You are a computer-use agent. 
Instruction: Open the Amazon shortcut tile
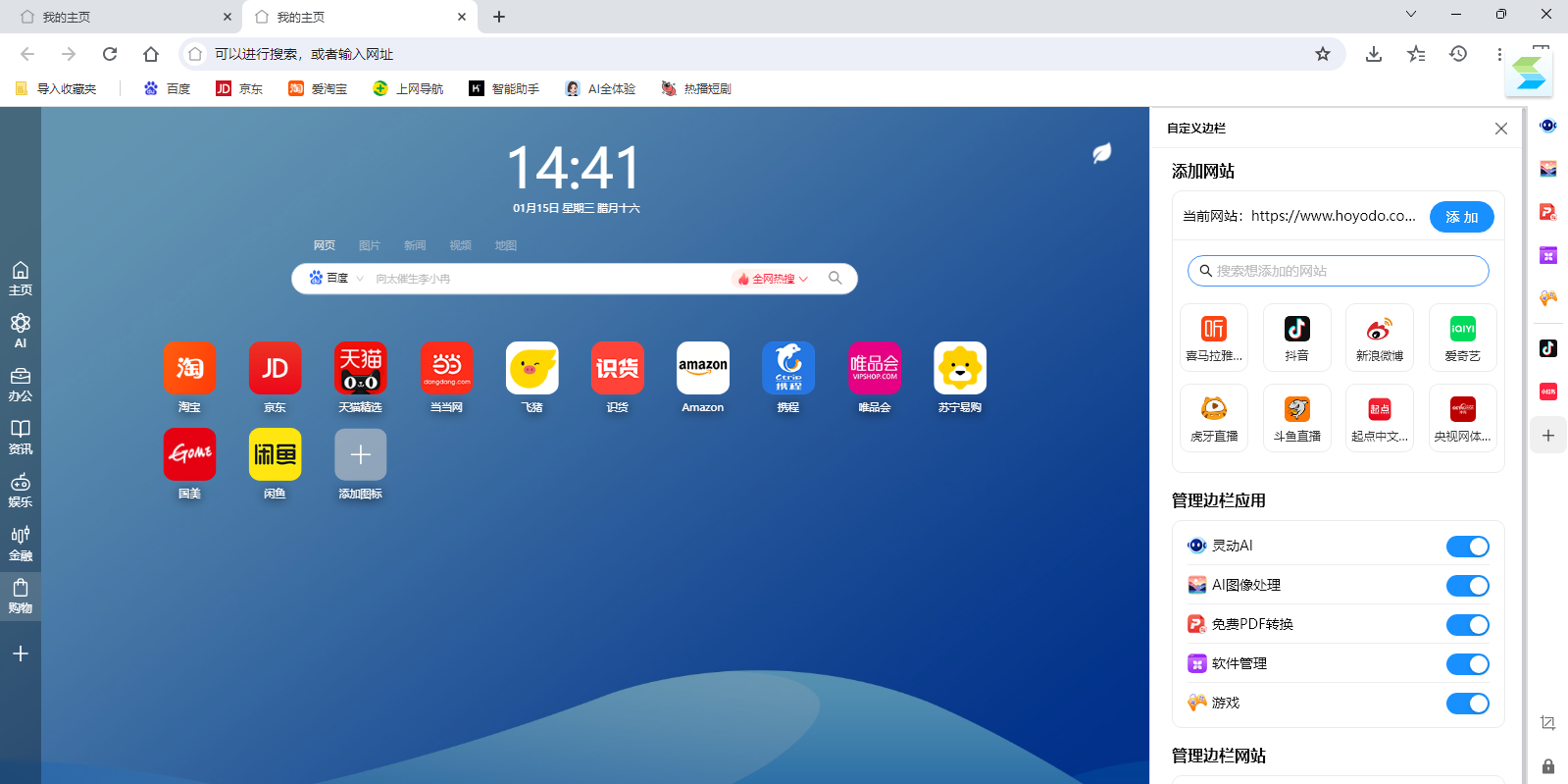coord(703,368)
